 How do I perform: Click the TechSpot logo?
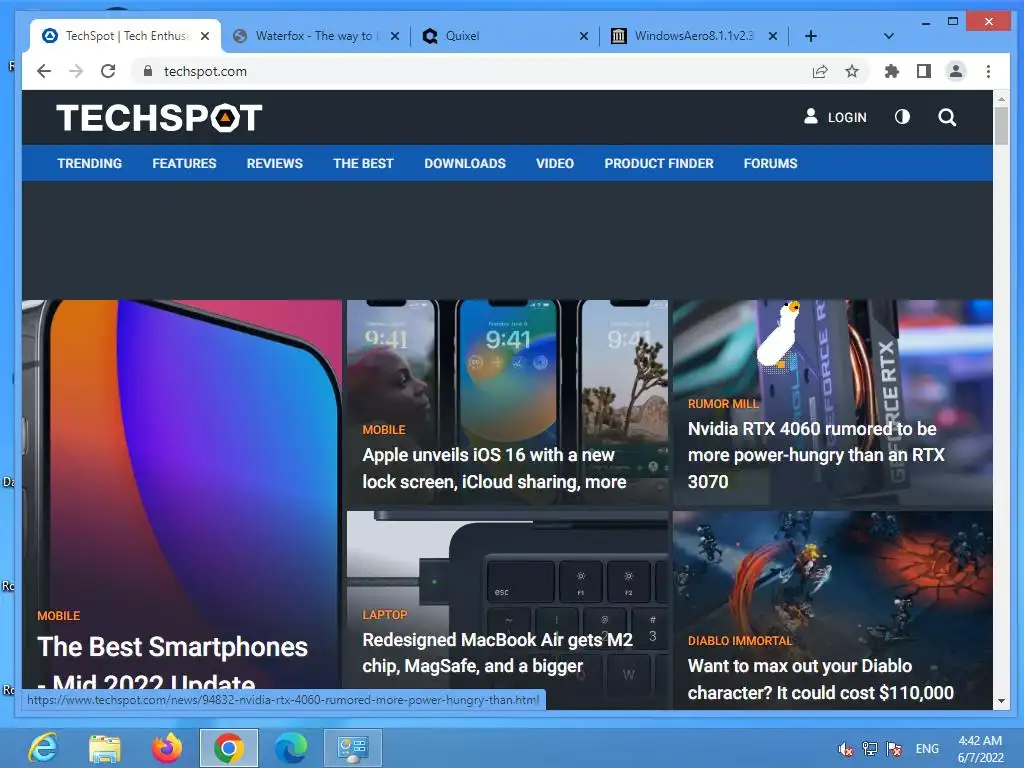[159, 118]
